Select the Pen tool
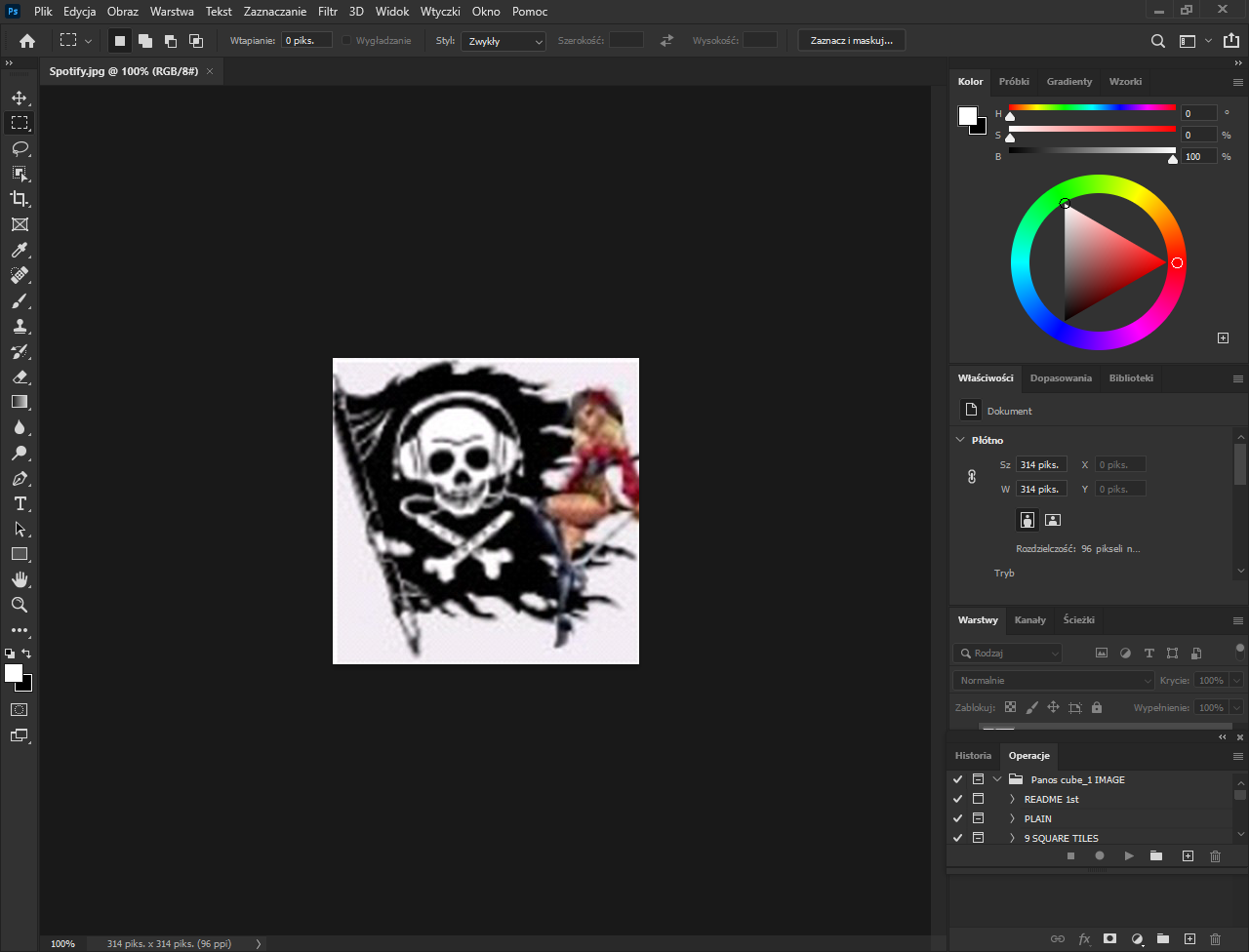Screen dimensions: 1249x952 click(20, 478)
